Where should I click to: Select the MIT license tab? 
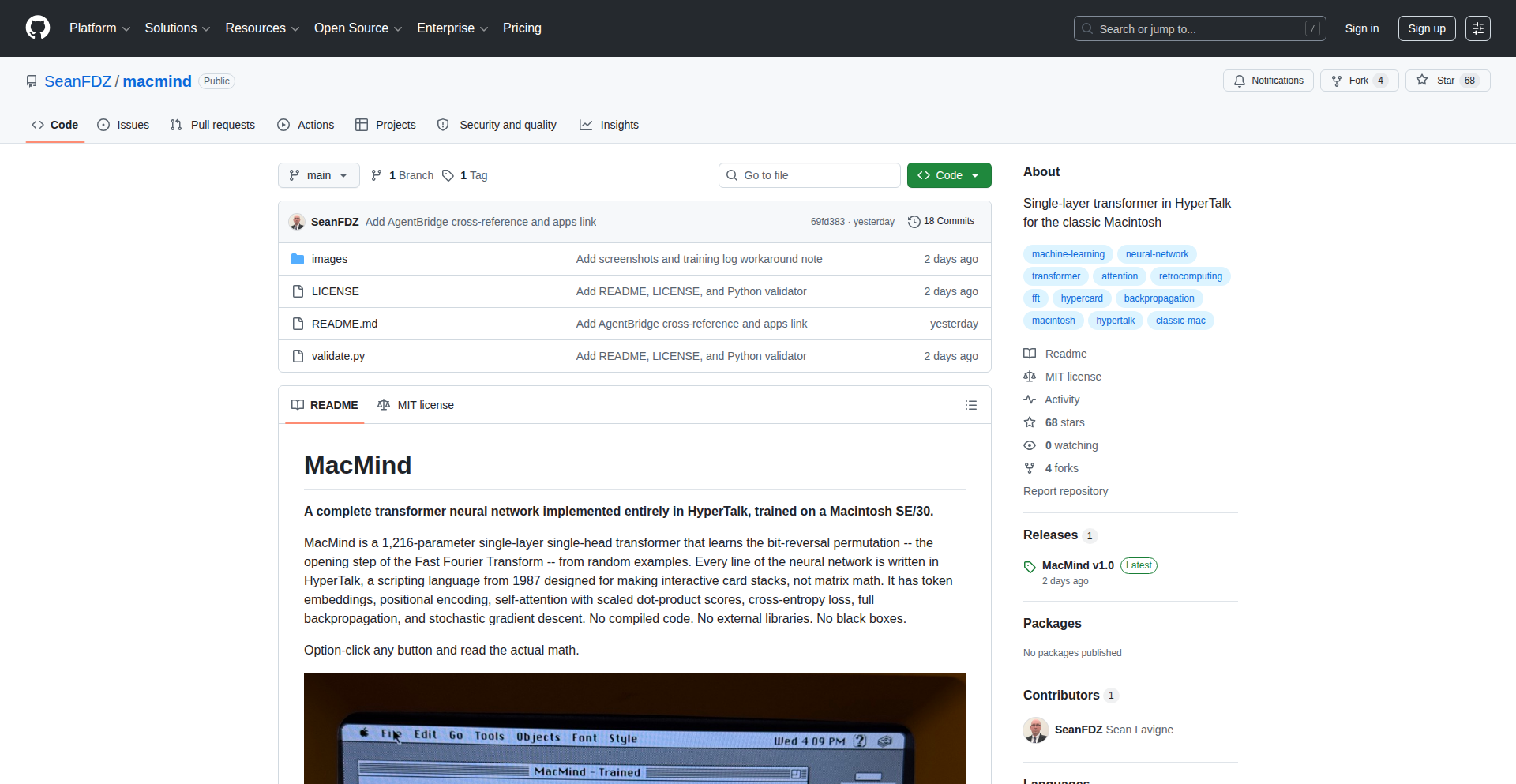416,405
